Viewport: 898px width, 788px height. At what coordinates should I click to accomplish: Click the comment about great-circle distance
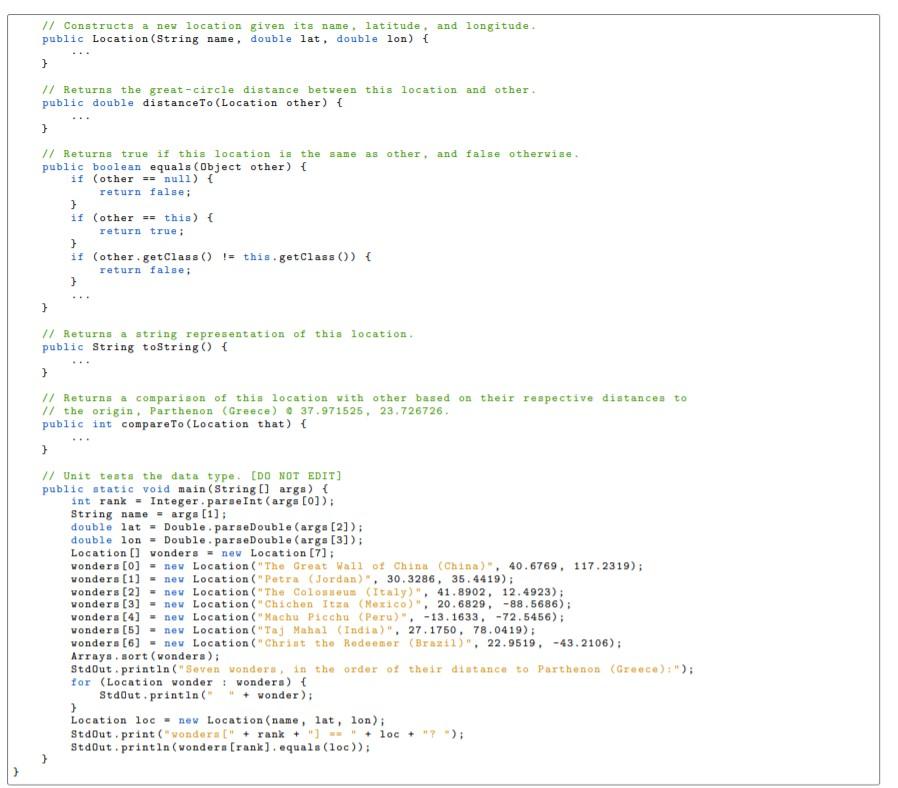click(x=289, y=90)
